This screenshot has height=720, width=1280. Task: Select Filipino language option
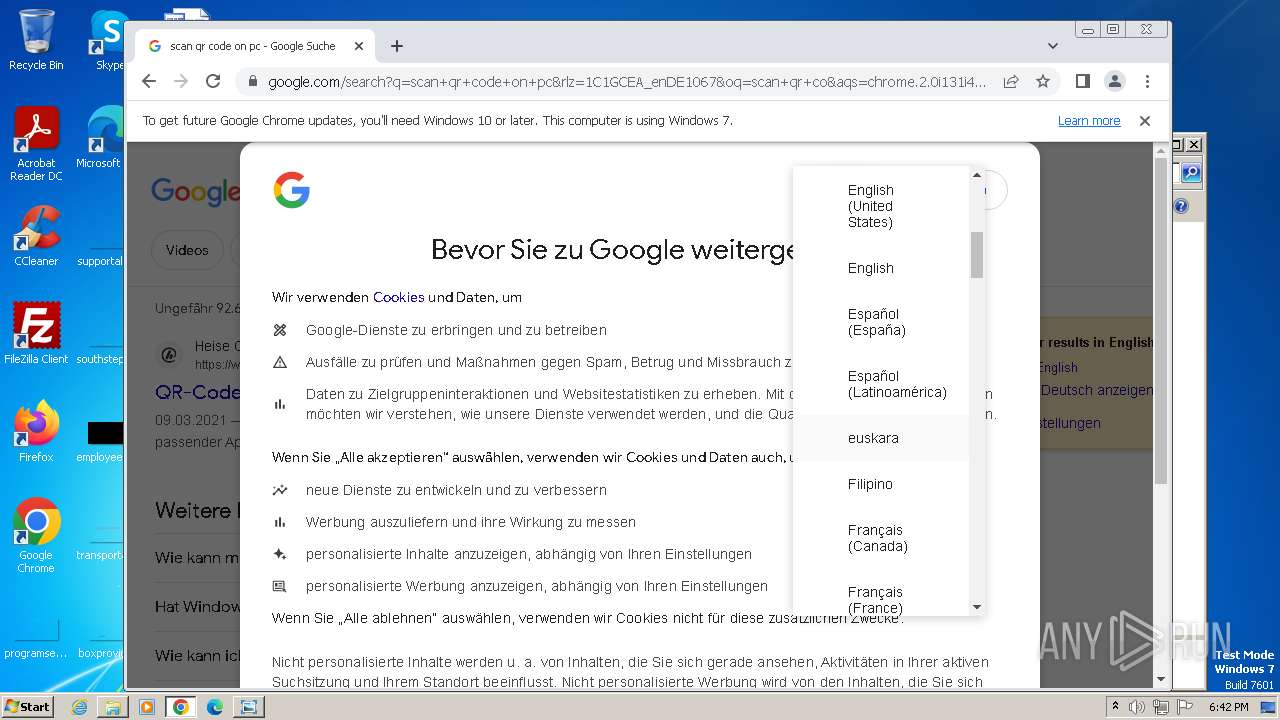(x=881, y=484)
